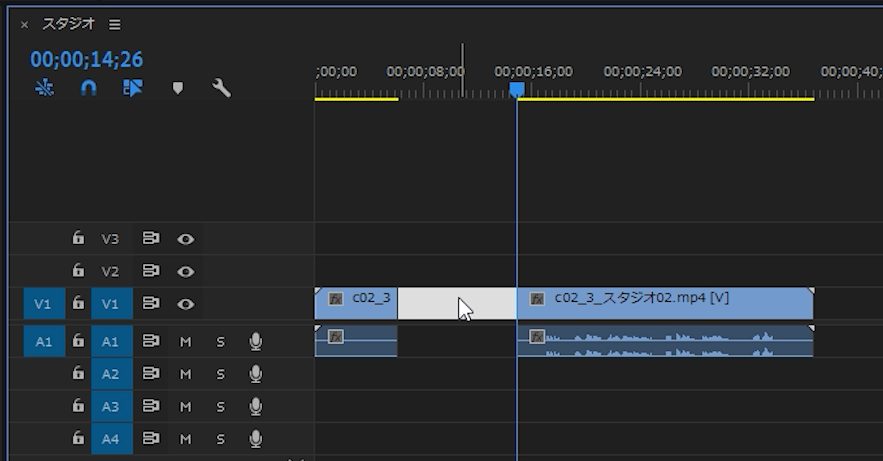Click time ruler at 00;00;32;00

pyautogui.click(x=750, y=72)
